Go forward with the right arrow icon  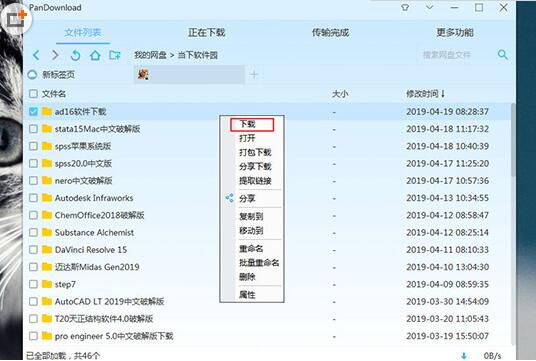click(55, 55)
